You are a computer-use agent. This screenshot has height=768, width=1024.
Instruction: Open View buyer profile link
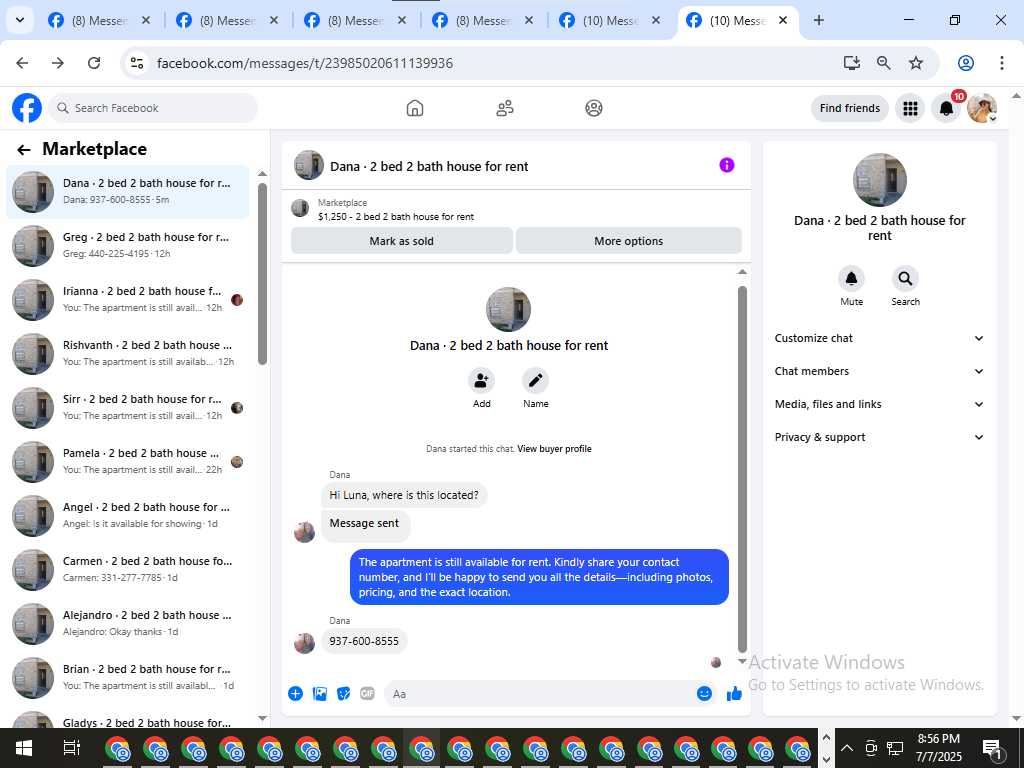pyautogui.click(x=554, y=449)
